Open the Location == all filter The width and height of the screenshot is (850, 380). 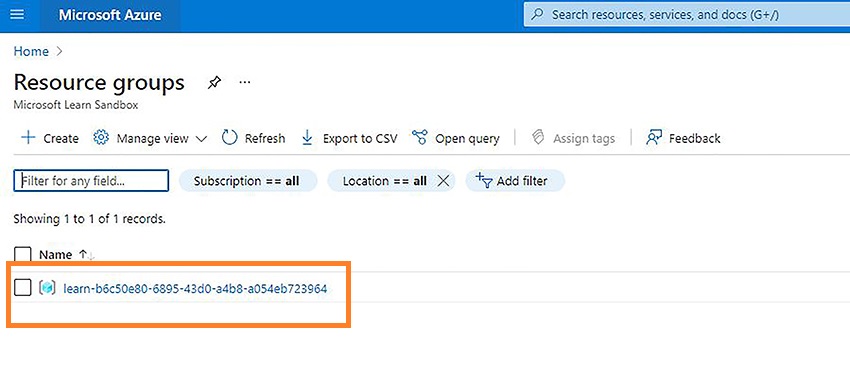(x=385, y=181)
